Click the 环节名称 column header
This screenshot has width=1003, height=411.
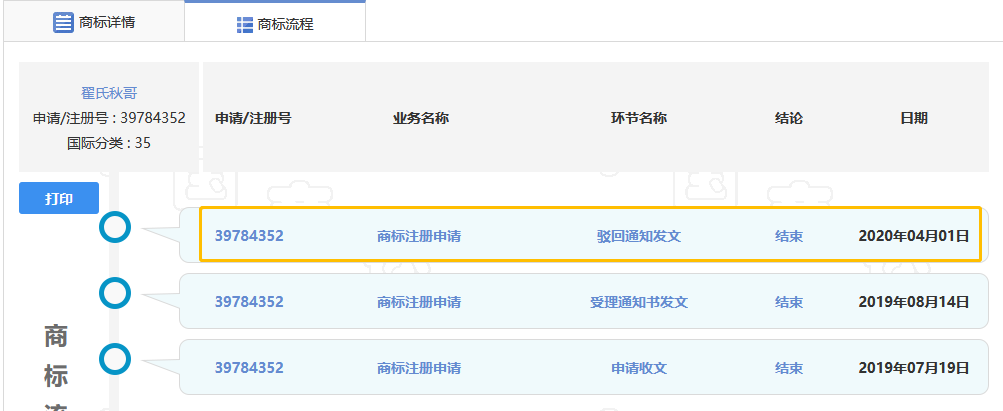coord(639,118)
